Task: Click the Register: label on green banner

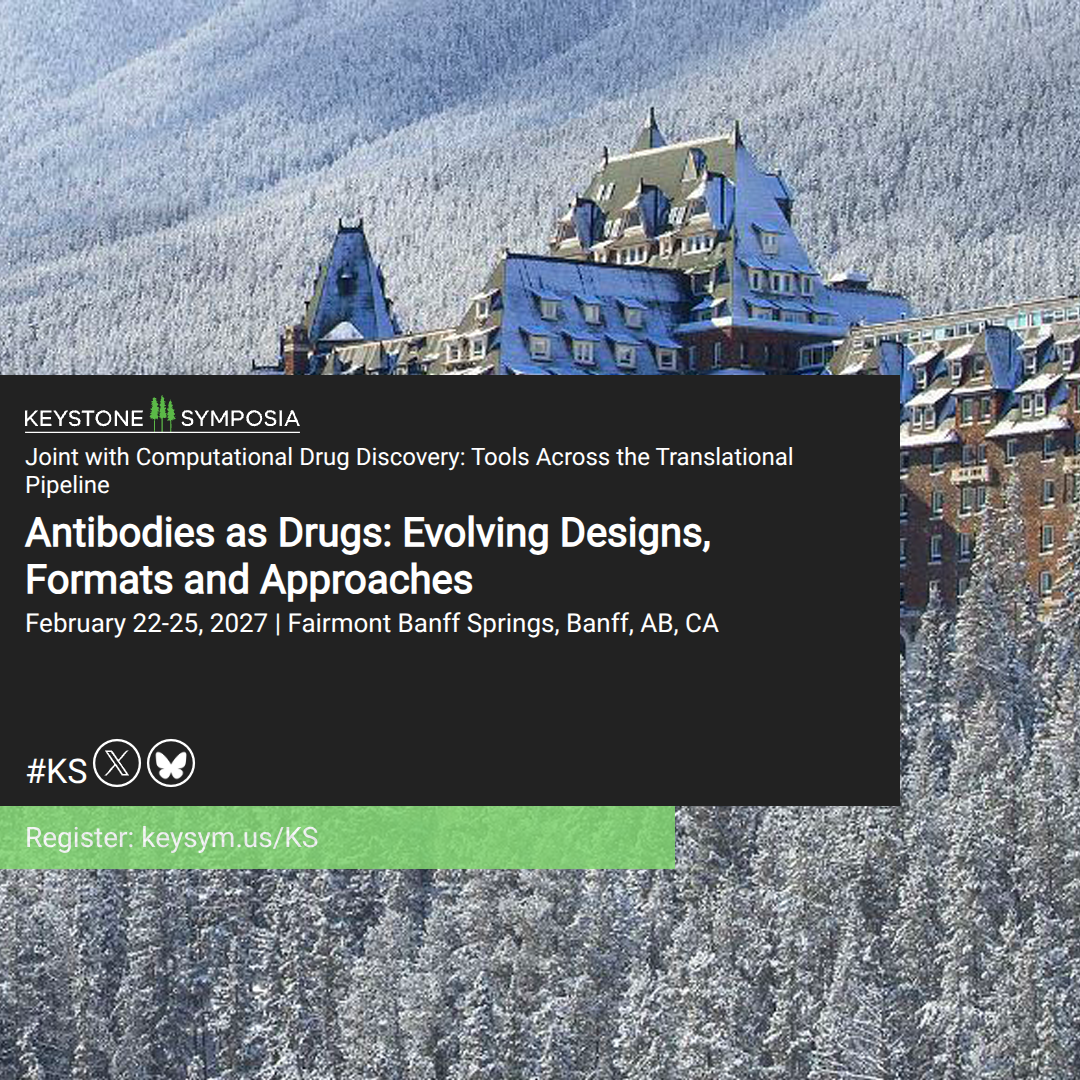Action: coord(79,838)
